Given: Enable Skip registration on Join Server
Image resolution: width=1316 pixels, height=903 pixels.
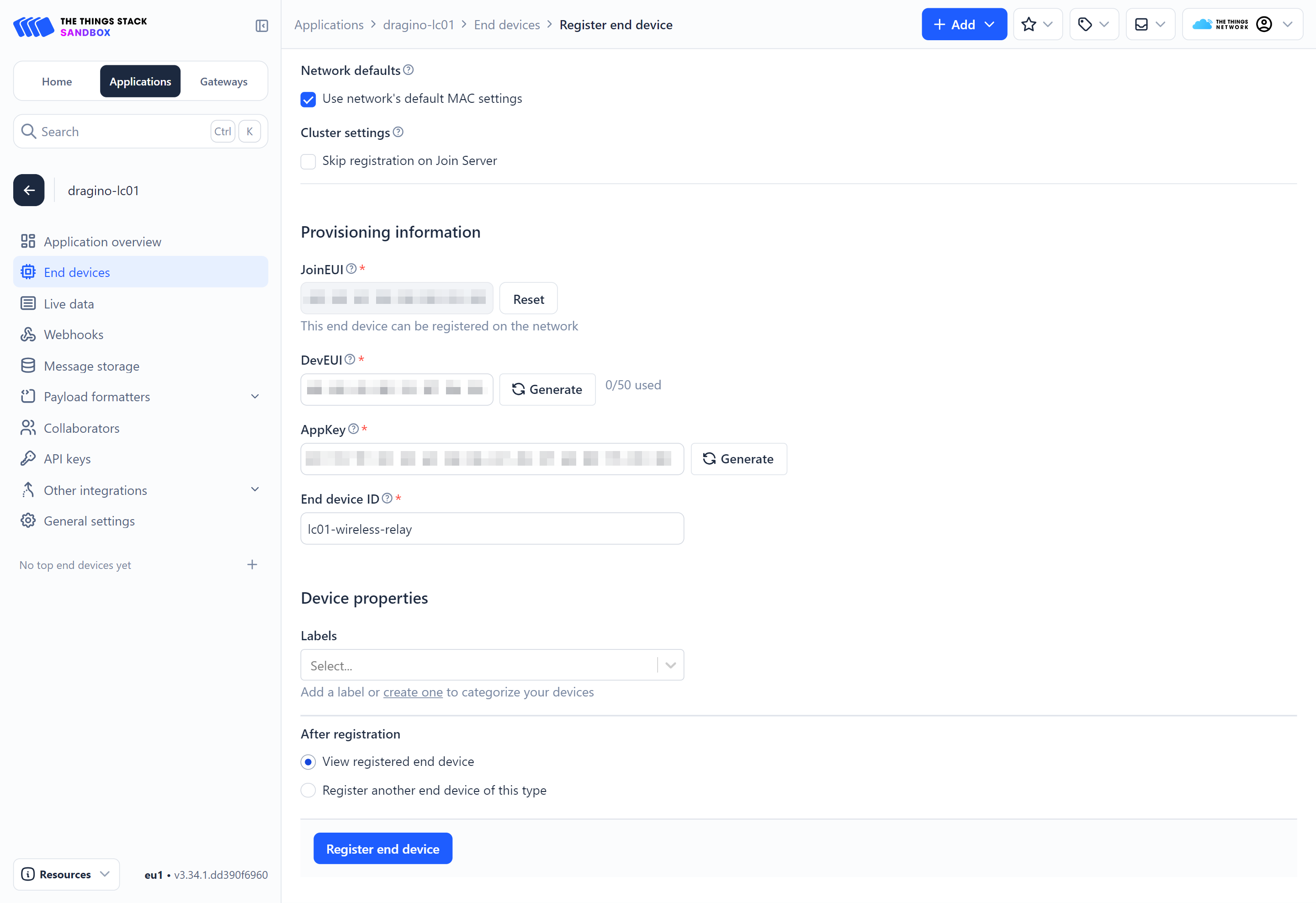Looking at the screenshot, I should (308, 161).
